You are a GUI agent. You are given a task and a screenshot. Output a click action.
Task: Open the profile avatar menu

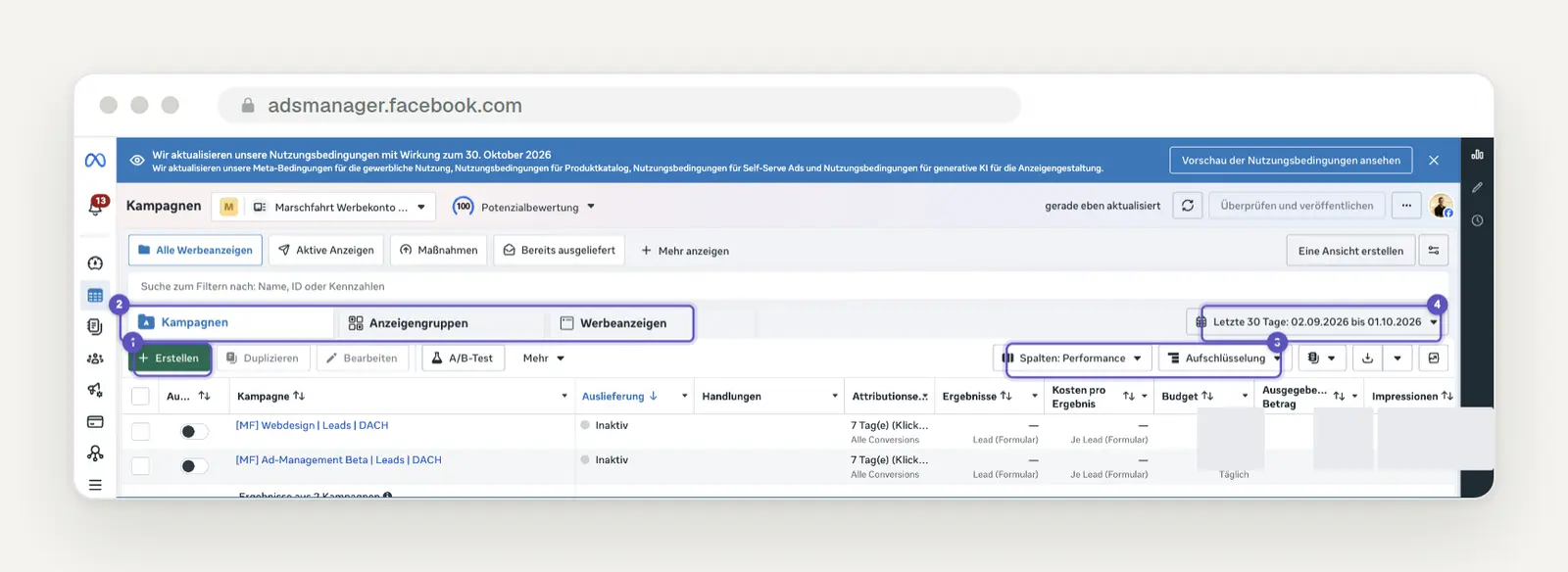pos(1441,206)
